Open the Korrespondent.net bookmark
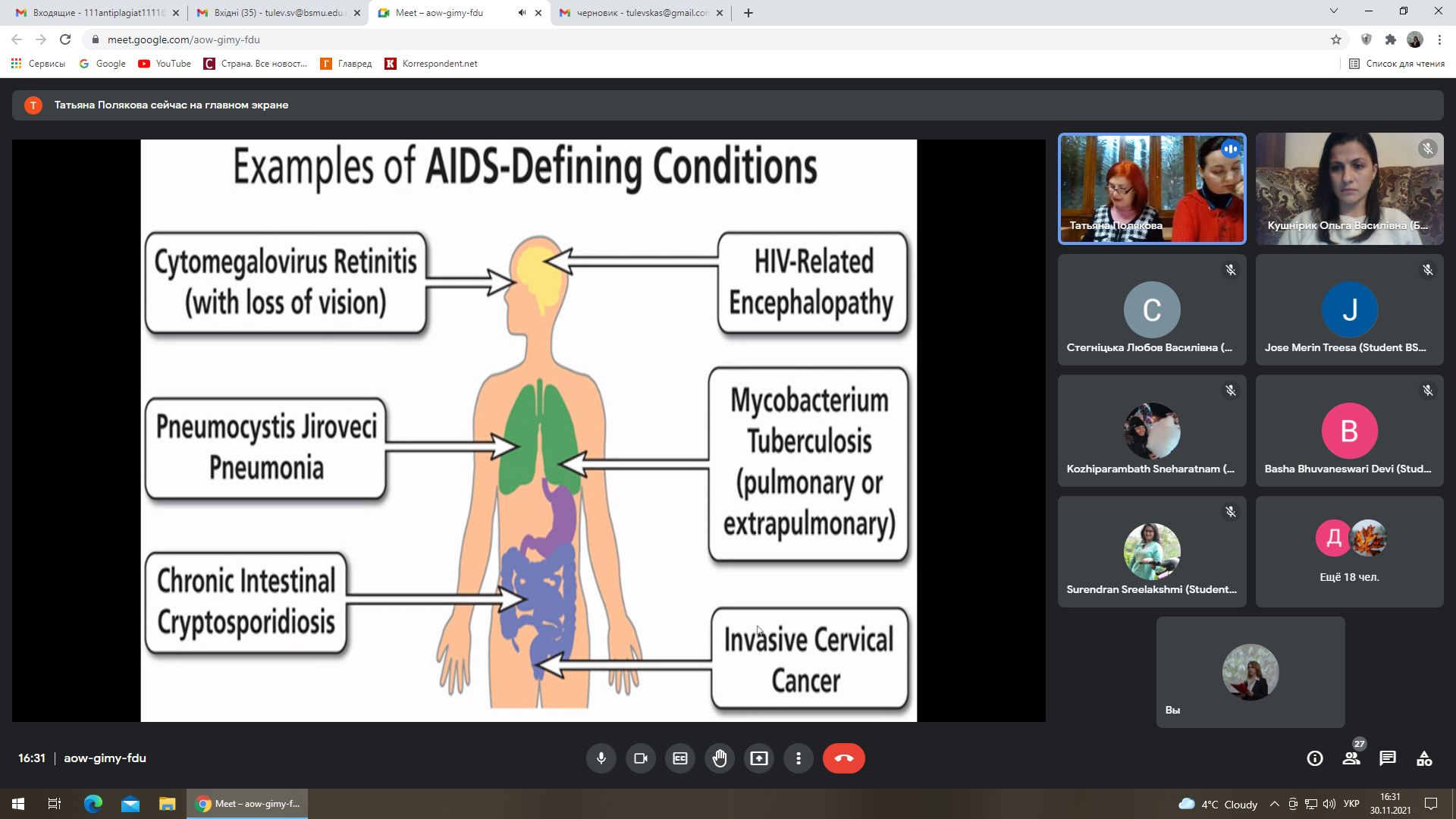Image resolution: width=1456 pixels, height=819 pixels. coord(431,64)
